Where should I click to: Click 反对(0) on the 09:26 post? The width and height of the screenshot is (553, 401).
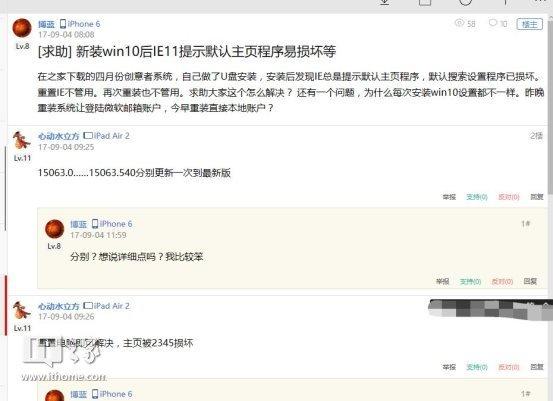click(509, 367)
